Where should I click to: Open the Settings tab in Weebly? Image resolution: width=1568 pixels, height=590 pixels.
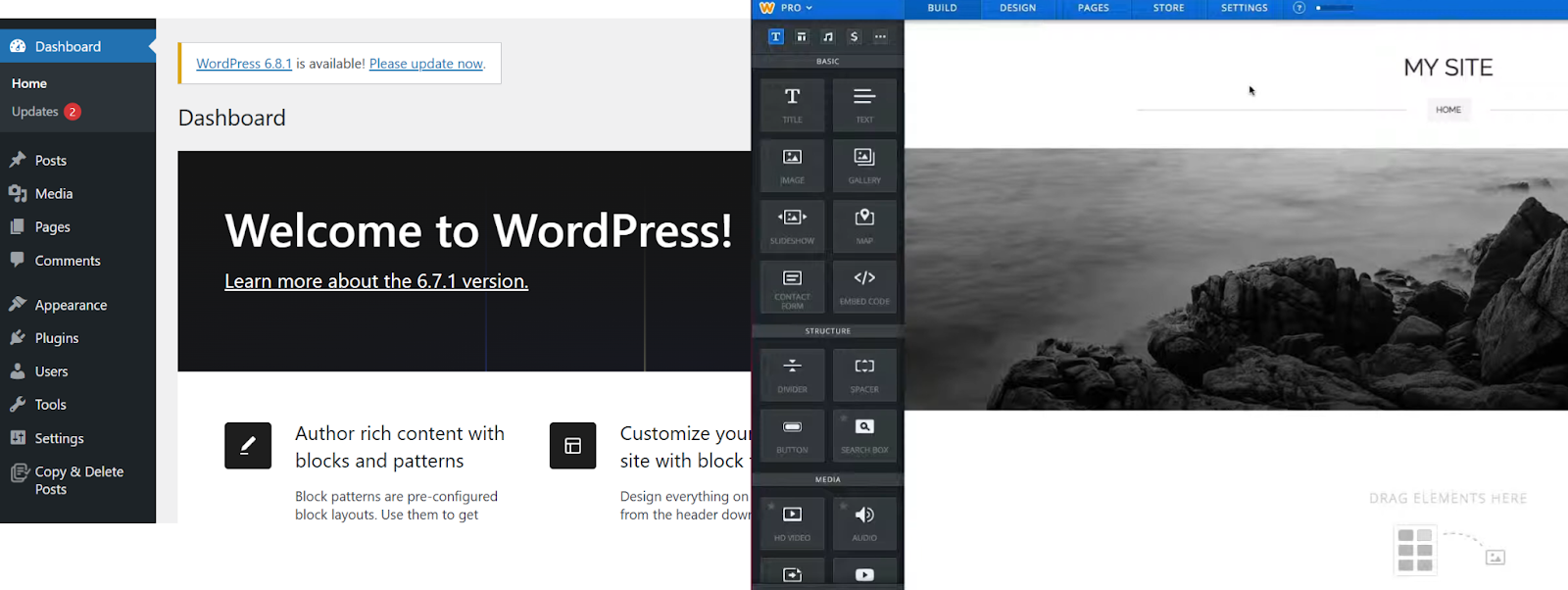pos(1245,8)
